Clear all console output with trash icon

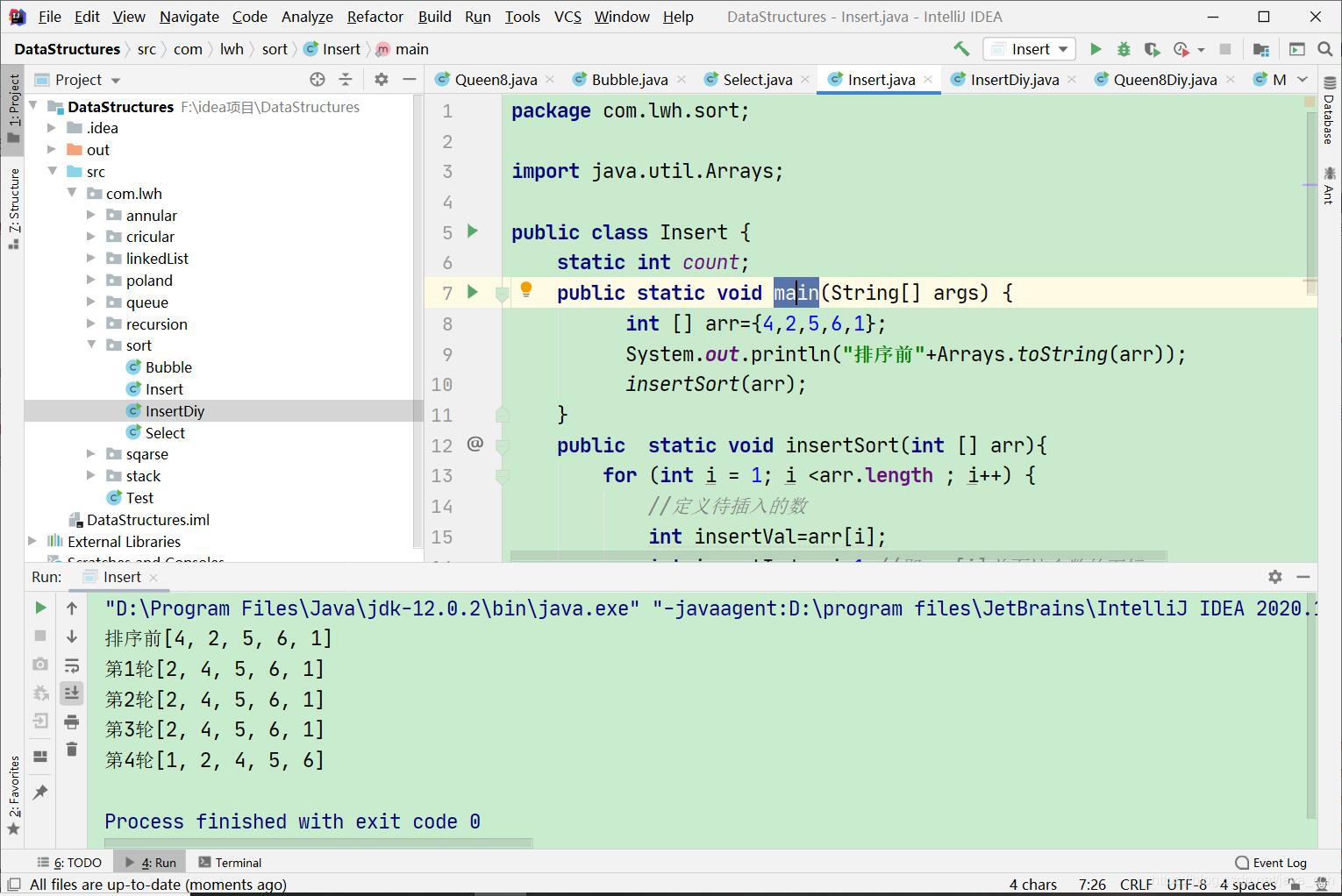72,750
